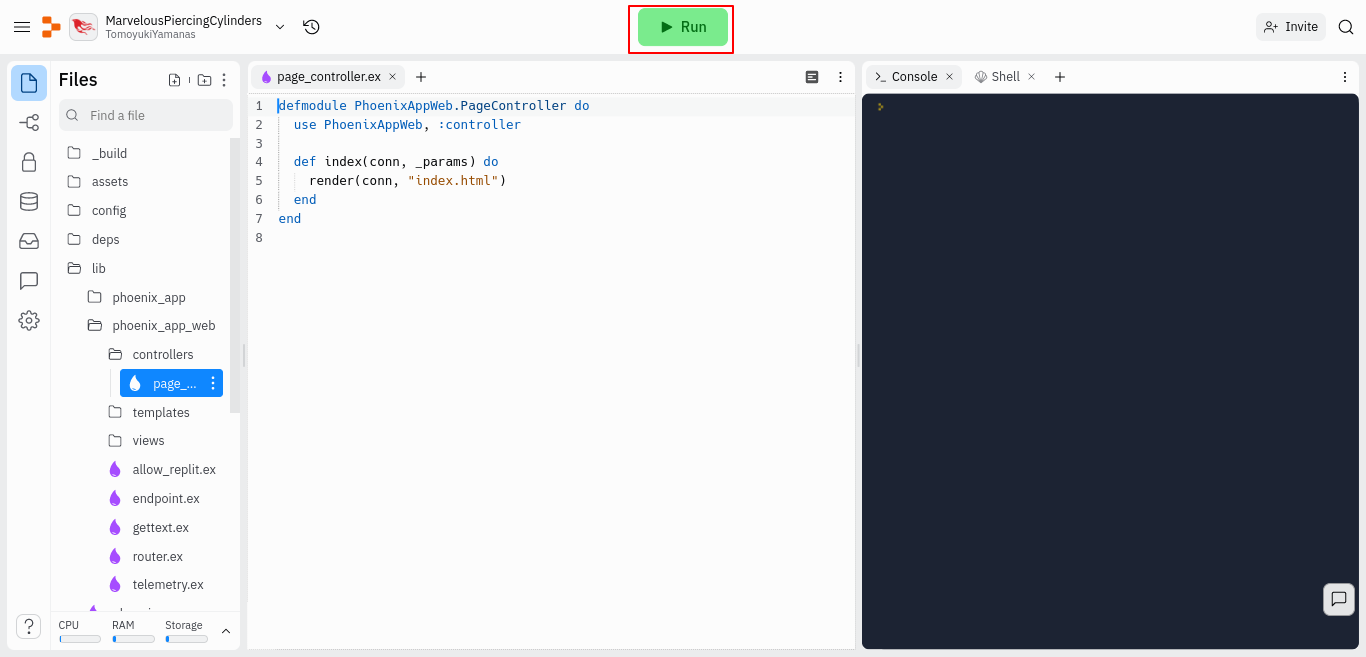Open the search magnifier icon in header
1366x657 pixels.
coord(1346,27)
